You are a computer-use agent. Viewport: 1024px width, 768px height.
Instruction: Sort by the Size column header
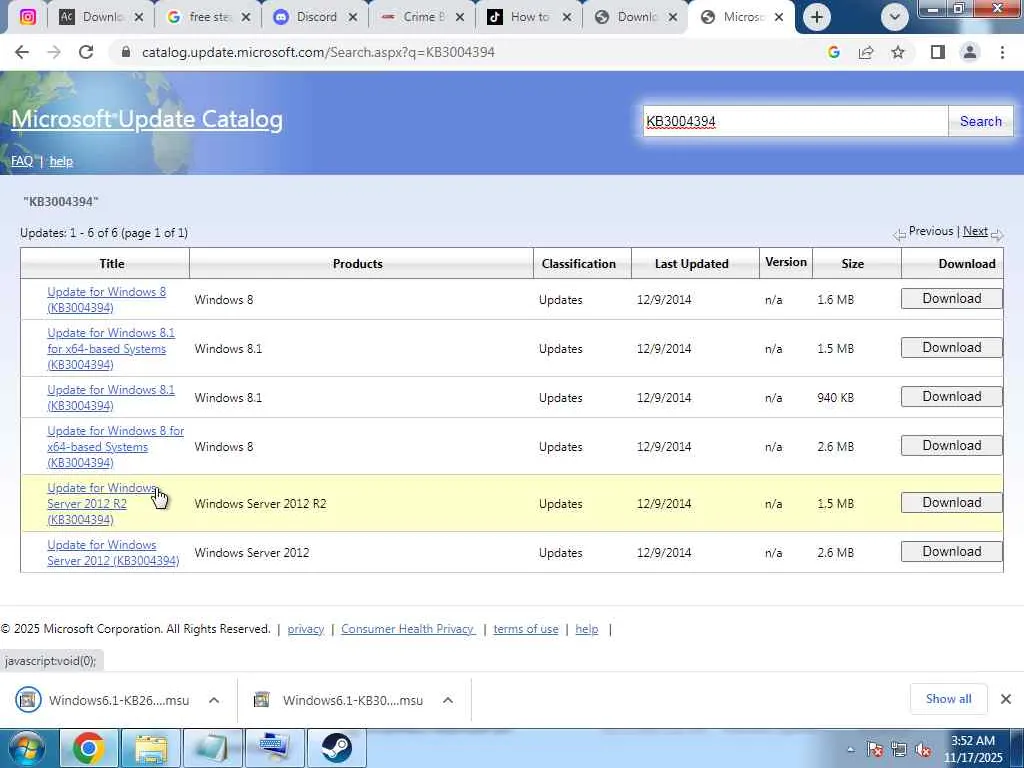coord(852,264)
